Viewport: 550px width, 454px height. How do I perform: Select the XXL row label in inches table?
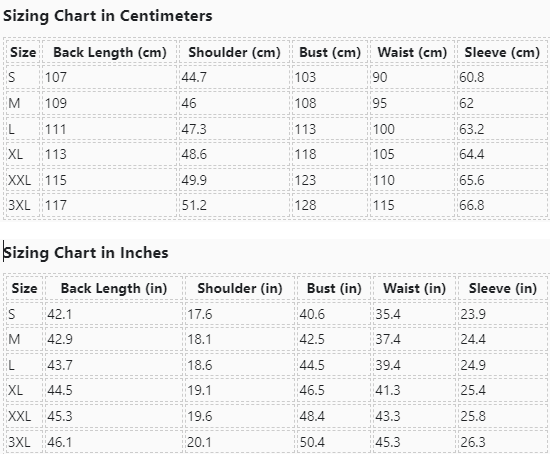[24, 416]
